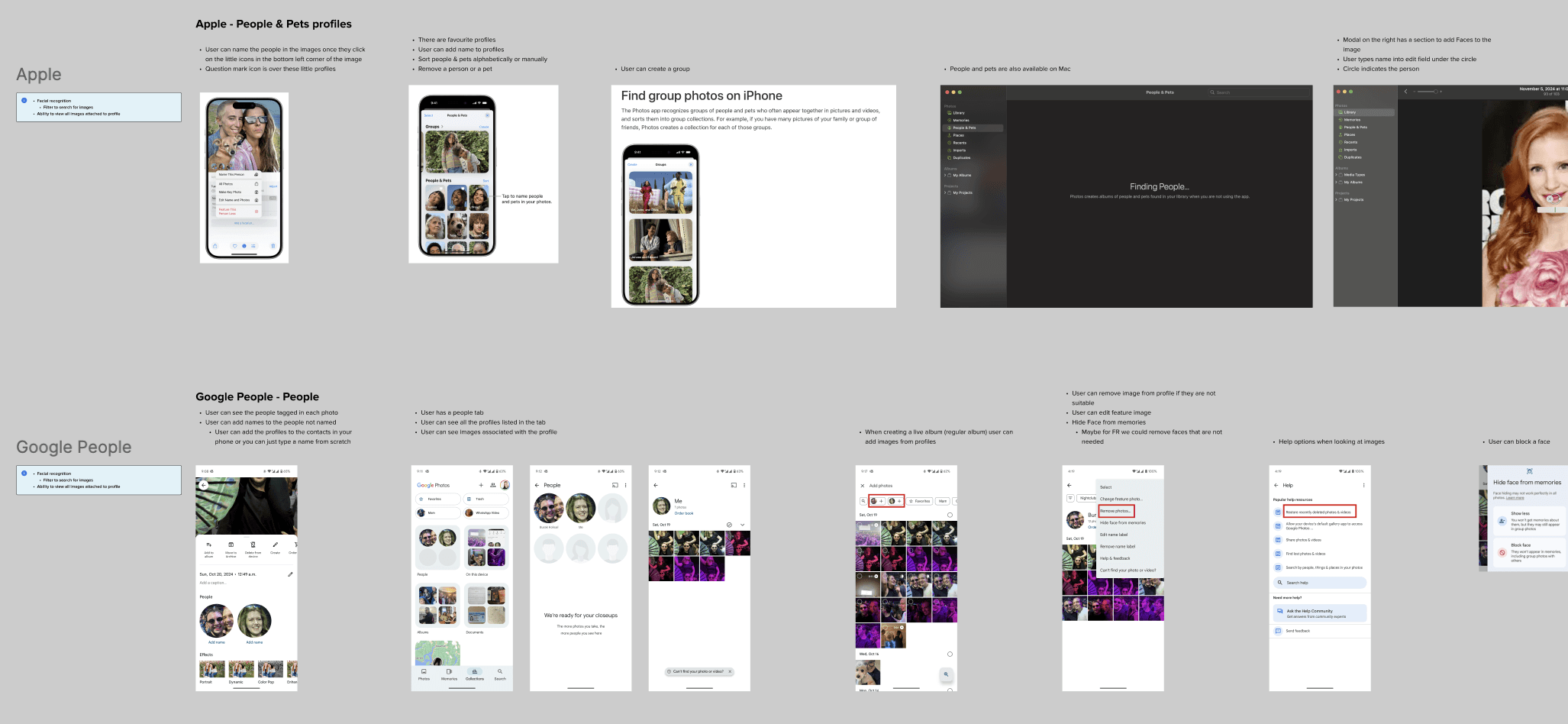Screen dimensions: 1568x724
Task: Choose Edit name label menu entry
Action: (1113, 535)
